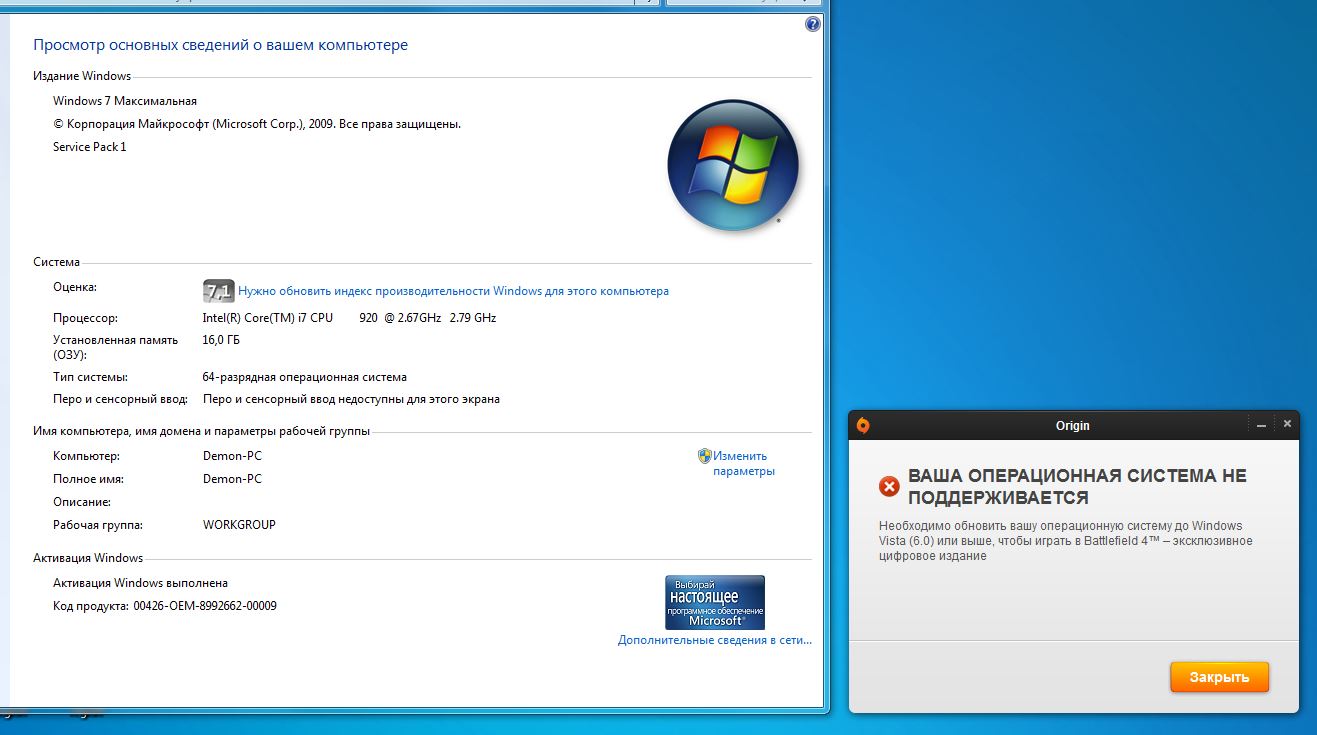The image size is (1317, 735).
Task: Click the shield icon beside Изменить параметры
Action: tap(704, 456)
